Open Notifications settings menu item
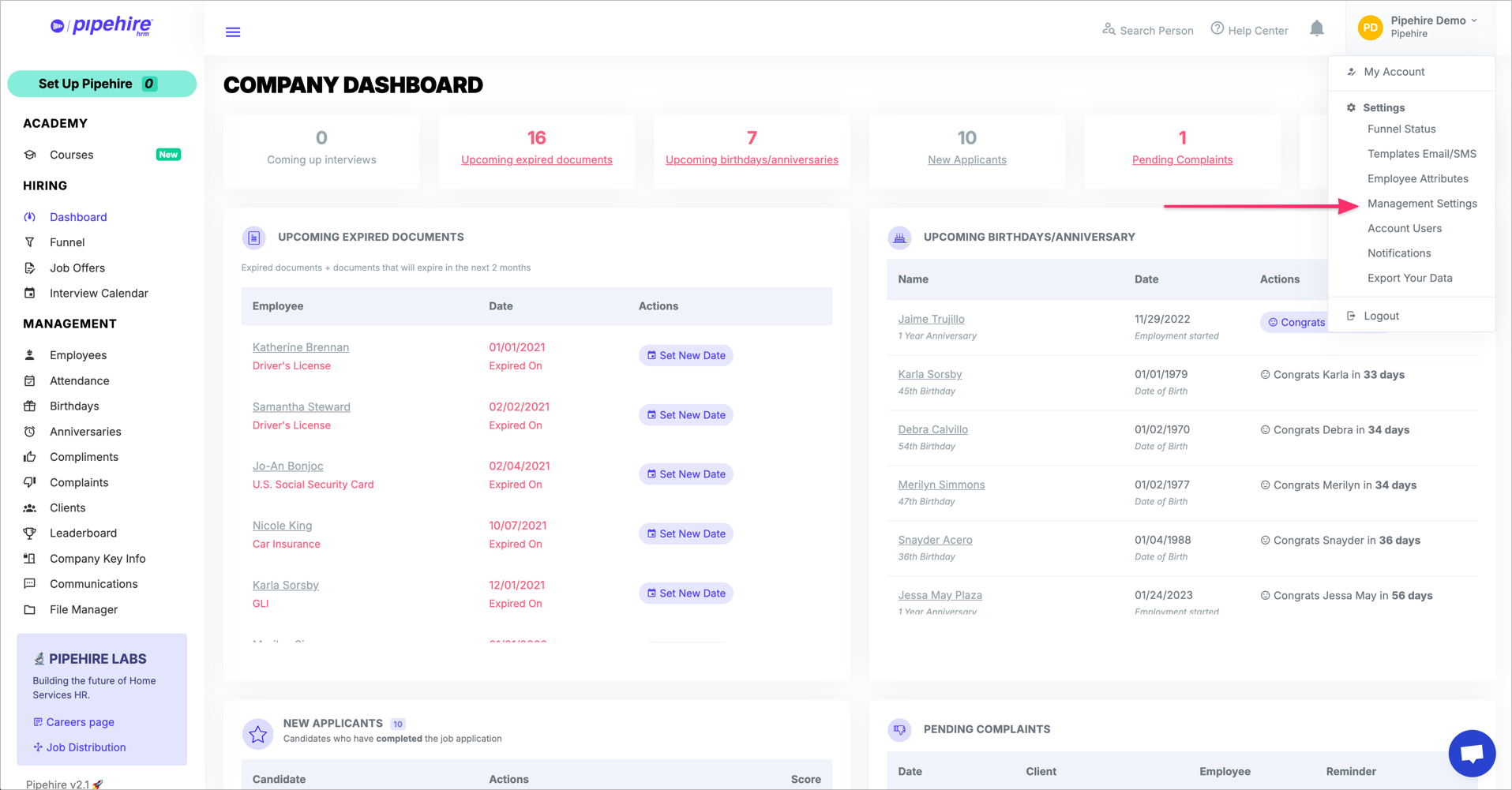The width and height of the screenshot is (1512, 790). tap(1398, 253)
